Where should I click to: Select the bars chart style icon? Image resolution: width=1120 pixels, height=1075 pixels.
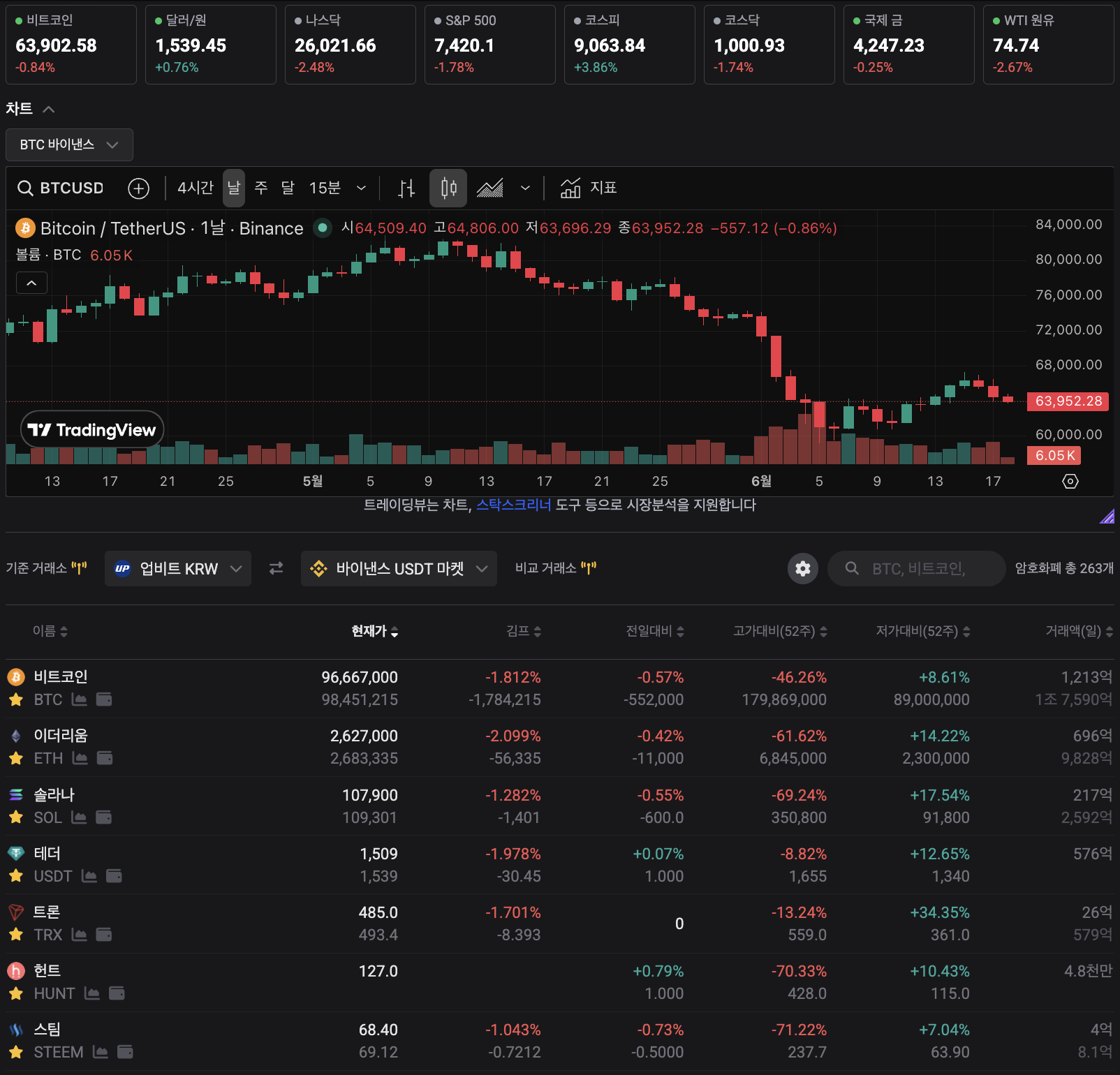click(x=406, y=188)
